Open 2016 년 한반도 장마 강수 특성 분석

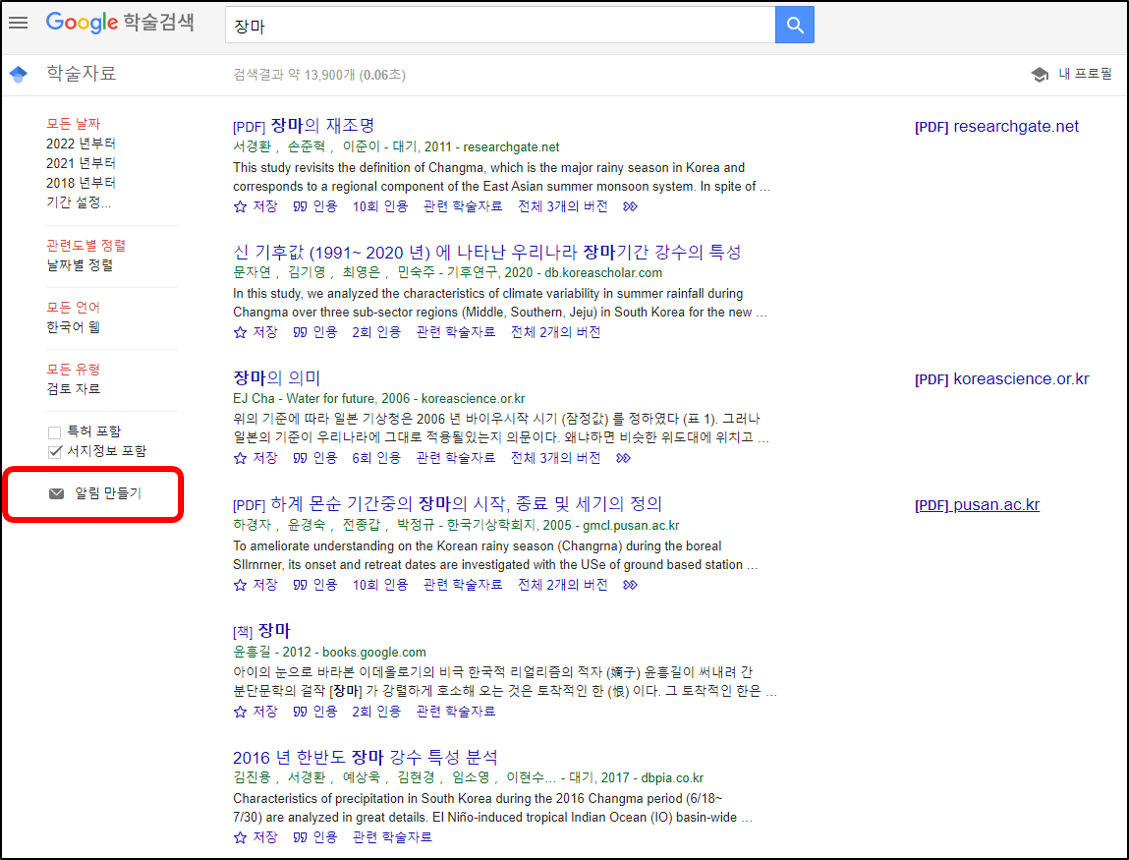coord(365,758)
